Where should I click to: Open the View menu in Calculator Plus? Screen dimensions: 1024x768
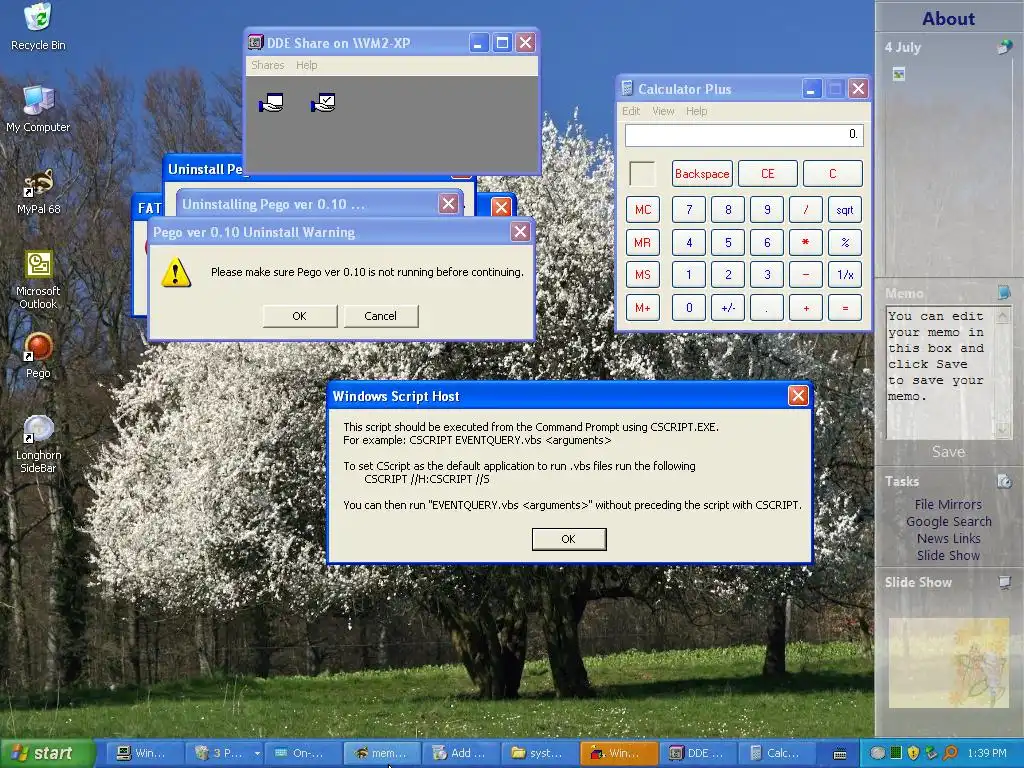click(663, 111)
